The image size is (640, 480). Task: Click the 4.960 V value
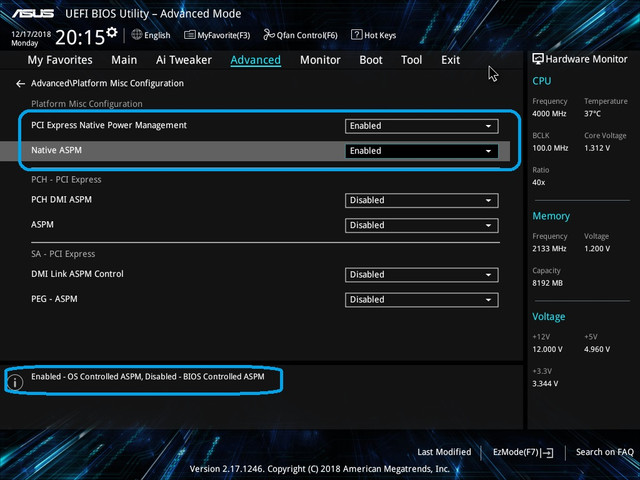click(597, 349)
